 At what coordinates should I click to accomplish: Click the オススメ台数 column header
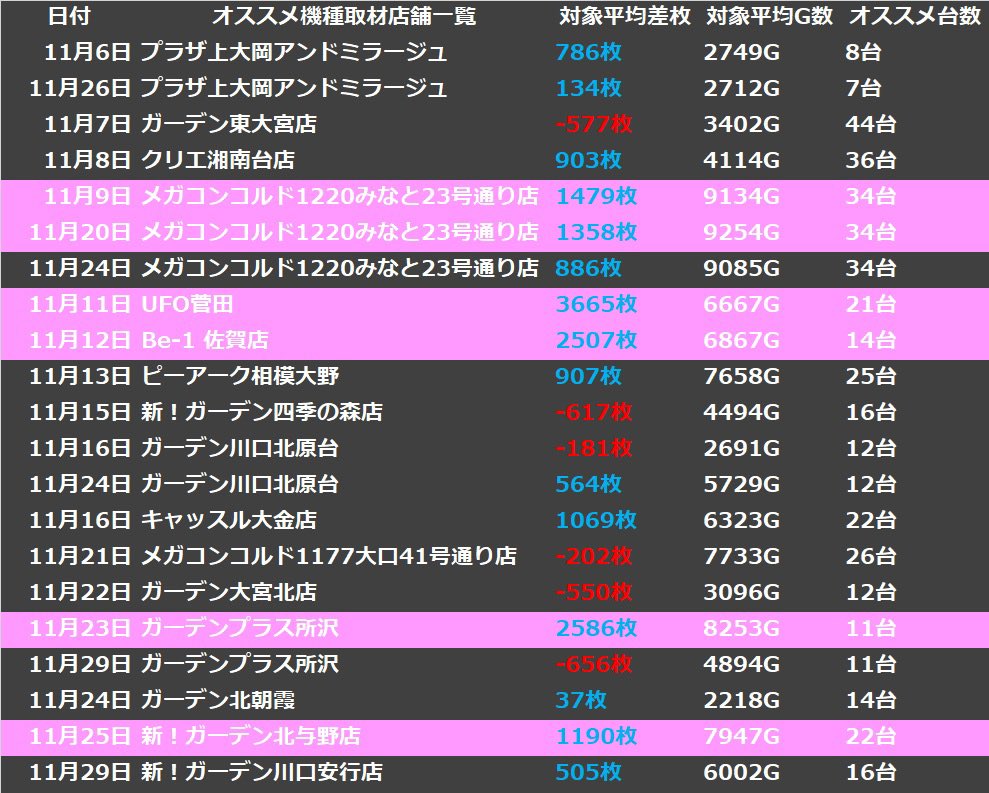[915, 16]
